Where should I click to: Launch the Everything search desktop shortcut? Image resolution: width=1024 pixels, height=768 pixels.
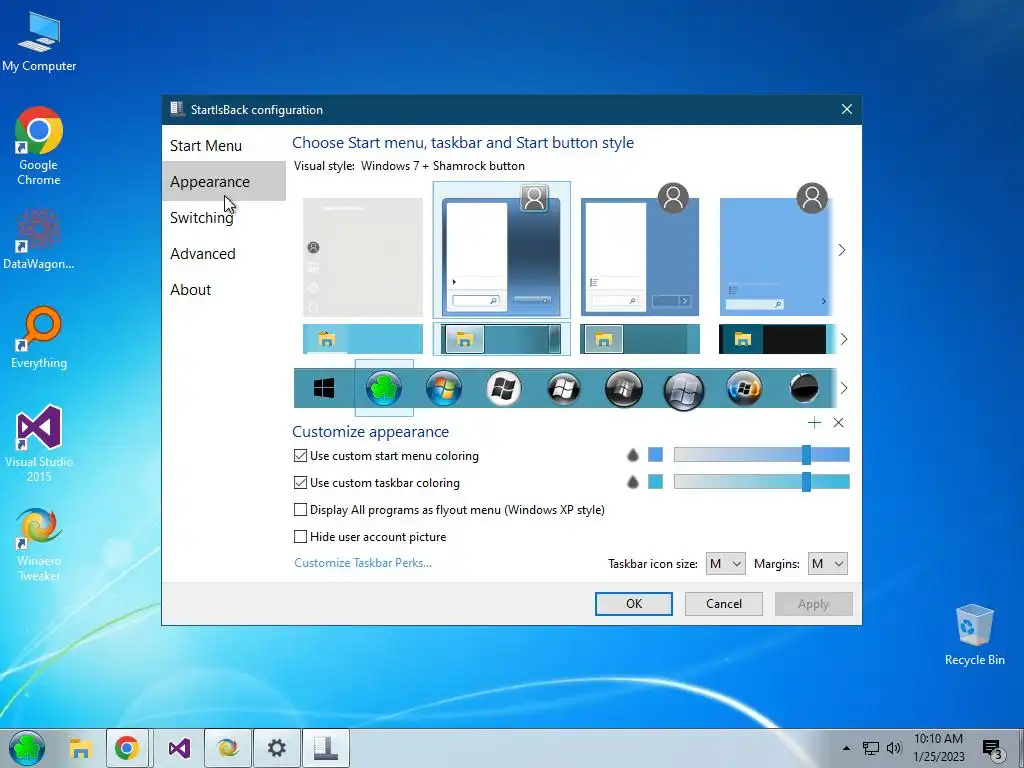(x=39, y=338)
